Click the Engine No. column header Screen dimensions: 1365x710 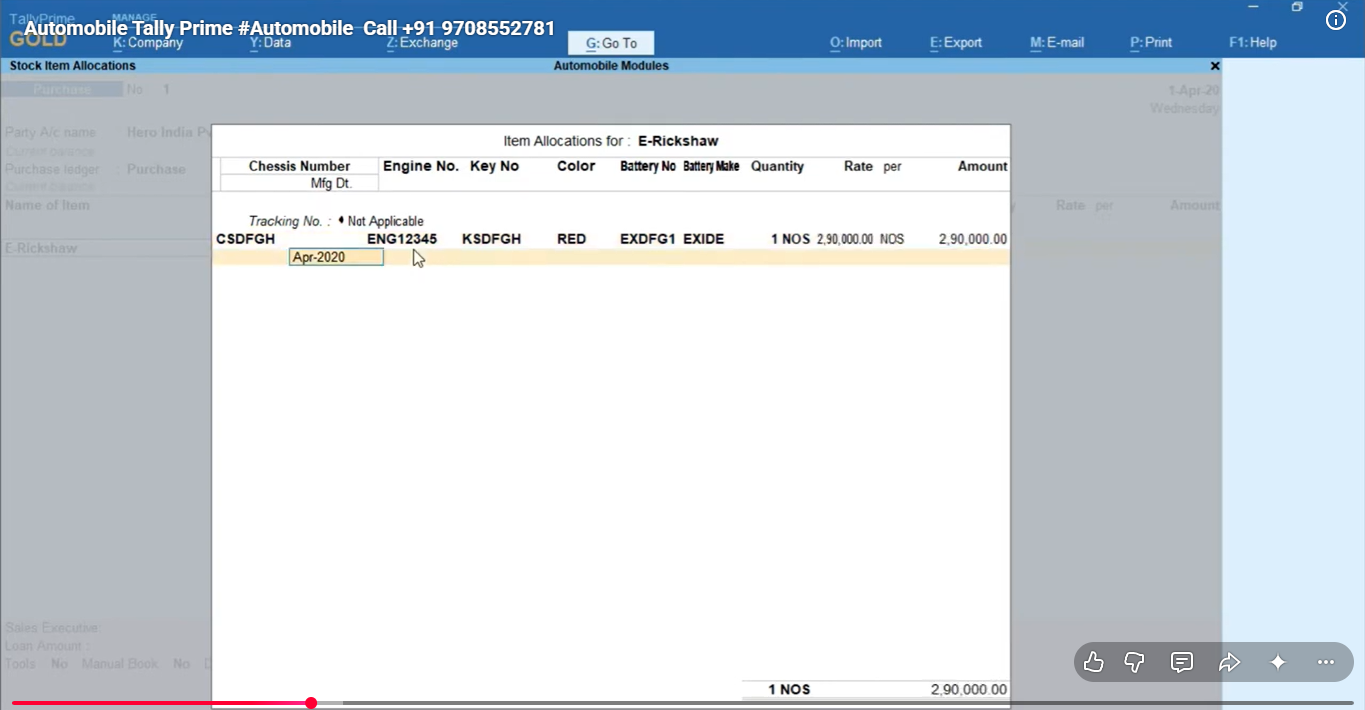[421, 166]
